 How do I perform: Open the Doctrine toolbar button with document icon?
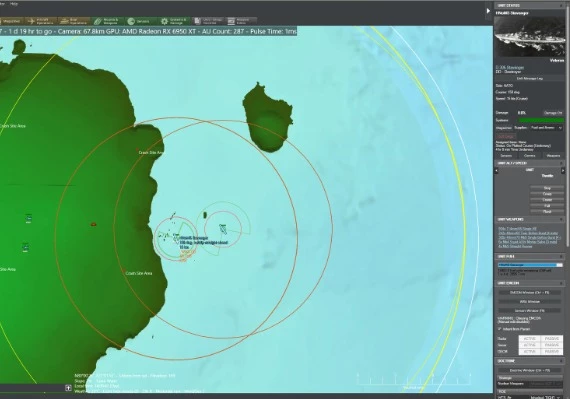click(x=208, y=21)
